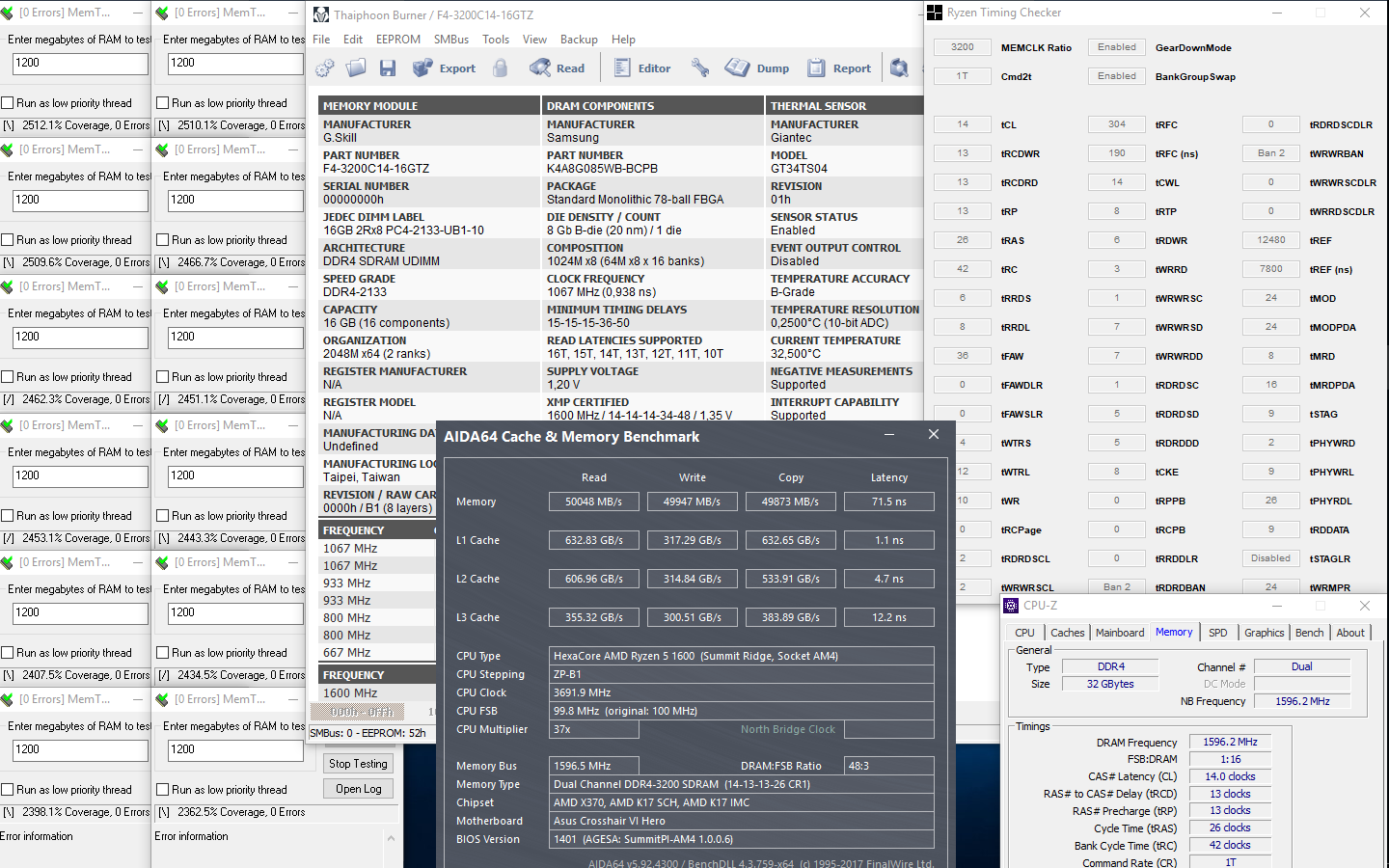Screen dimensions: 1389x868
Task: Click MemTest title icon above 2434.5% coverage
Action: [163, 562]
